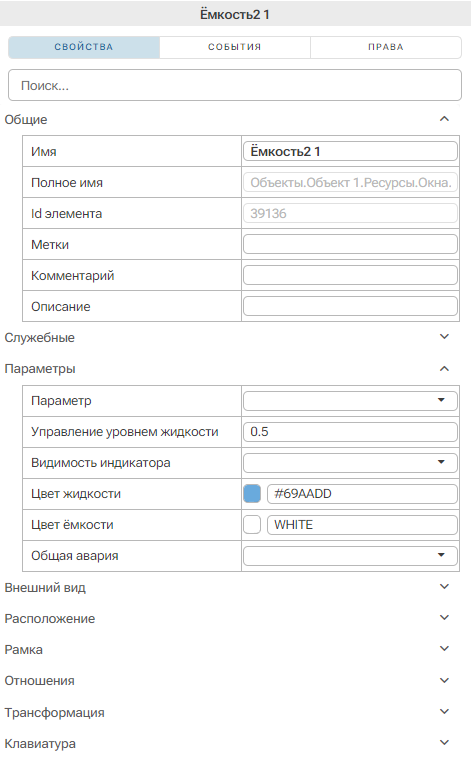This screenshot has height=771, width=471.
Task: Click the white Цвет ёмкости swatch
Action: (252, 525)
